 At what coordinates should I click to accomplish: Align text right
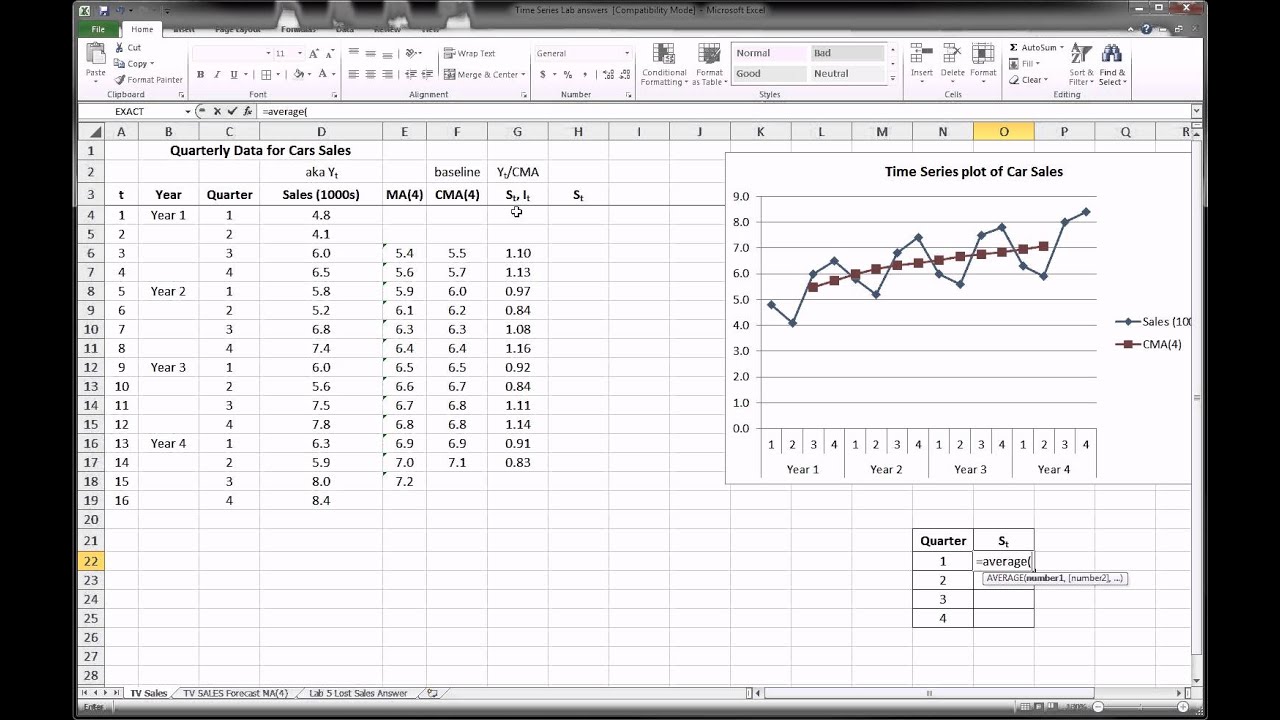pyautogui.click(x=387, y=74)
